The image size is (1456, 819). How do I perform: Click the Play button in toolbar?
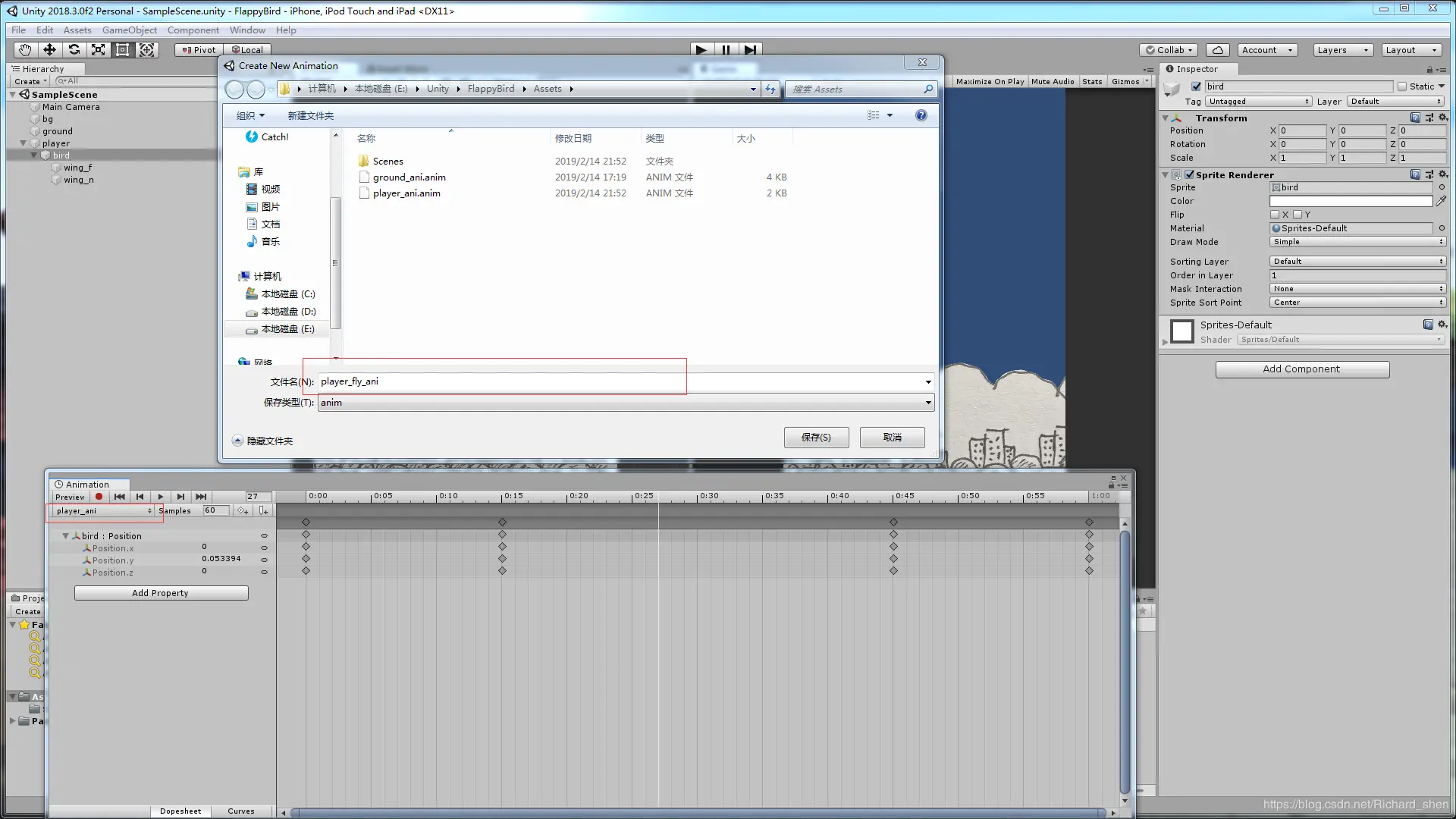coord(701,50)
